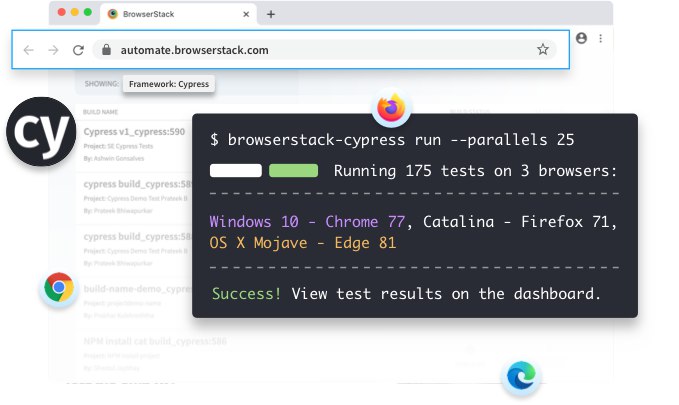
Task: Click the Microsoft Edge browser icon
Action: [x=521, y=376]
